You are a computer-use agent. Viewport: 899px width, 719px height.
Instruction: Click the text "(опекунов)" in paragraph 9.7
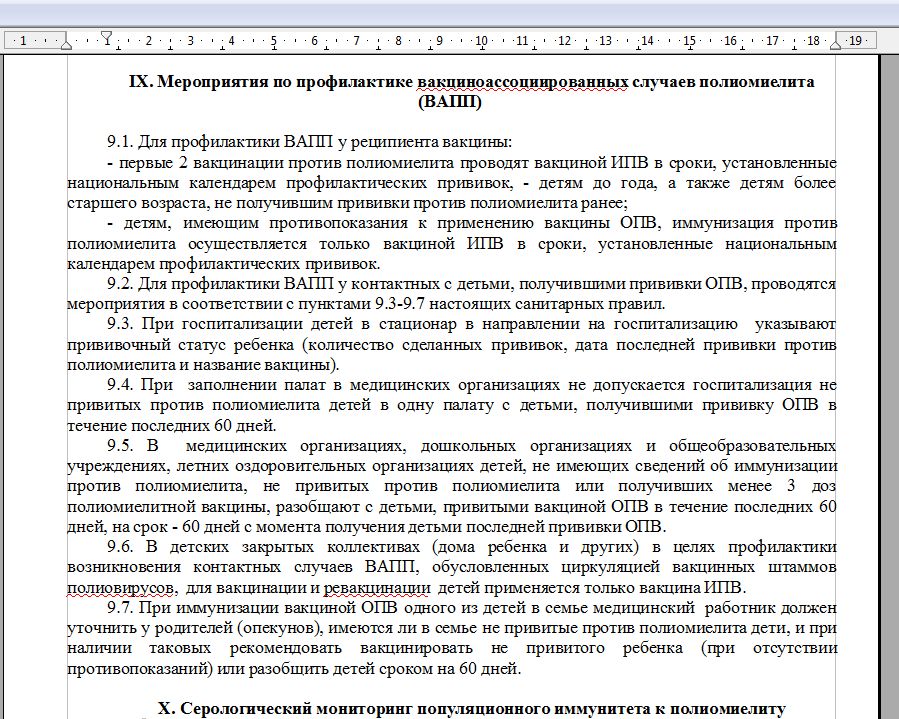click(279, 628)
